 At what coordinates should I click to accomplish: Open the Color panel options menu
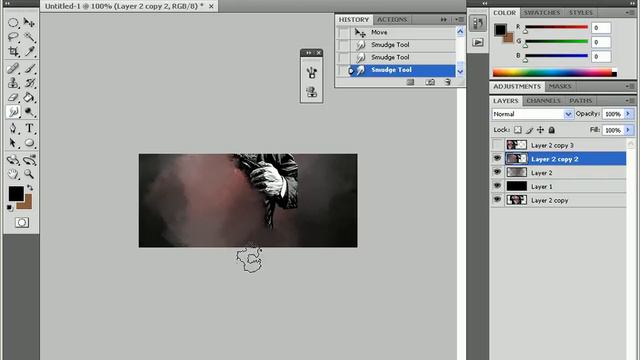click(630, 13)
